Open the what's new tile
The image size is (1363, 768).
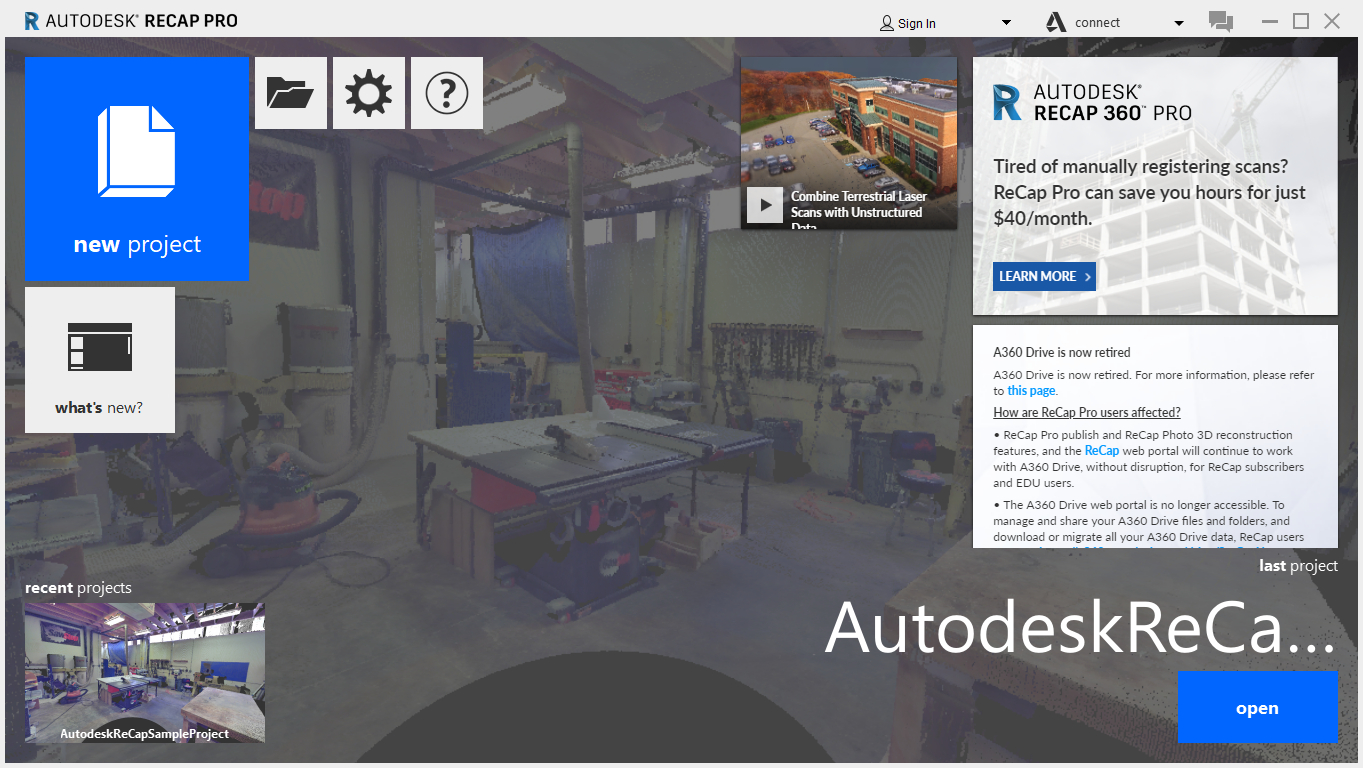tap(100, 360)
